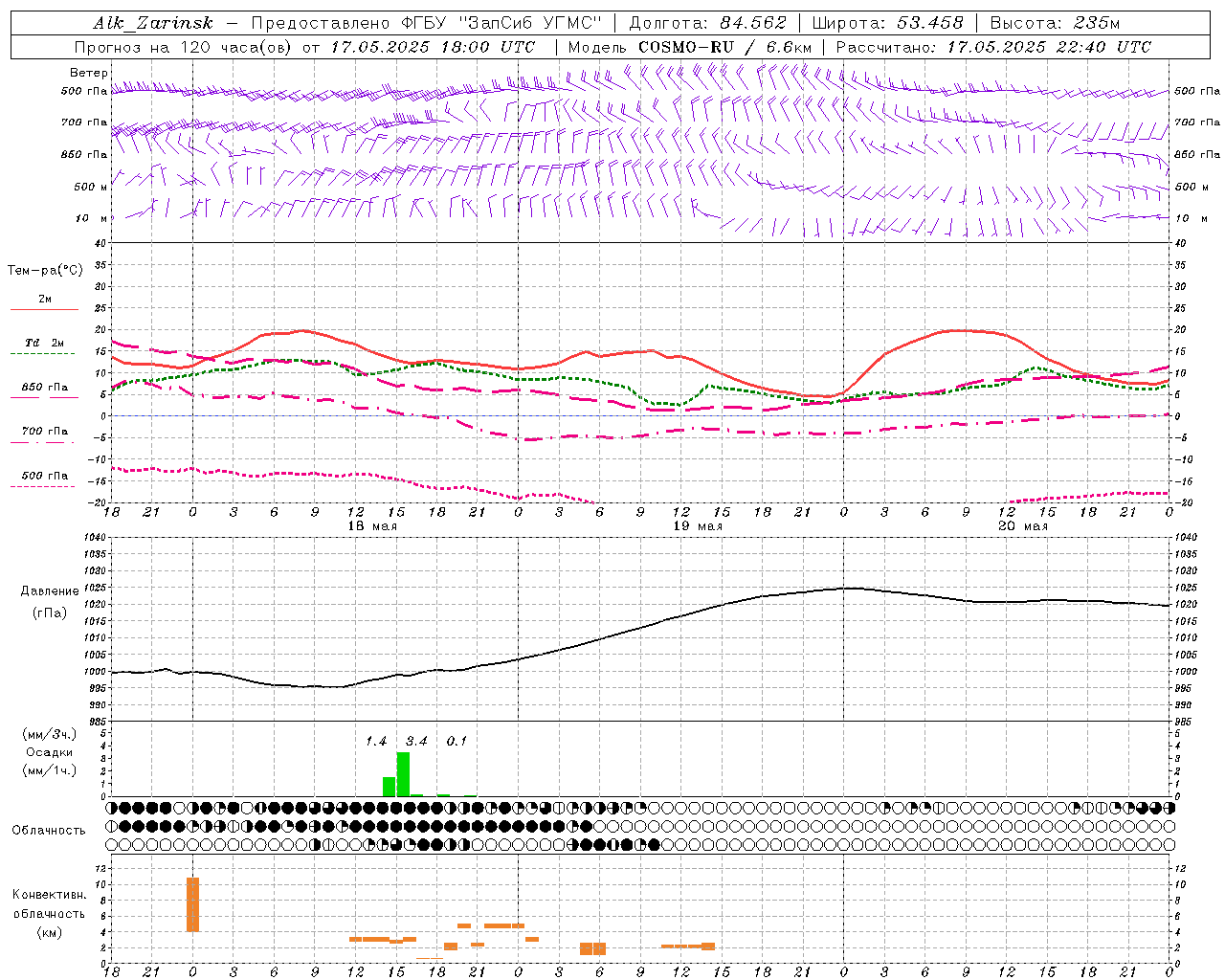Click the Давление (гПа) axis label
The image size is (1225, 980).
point(50,601)
